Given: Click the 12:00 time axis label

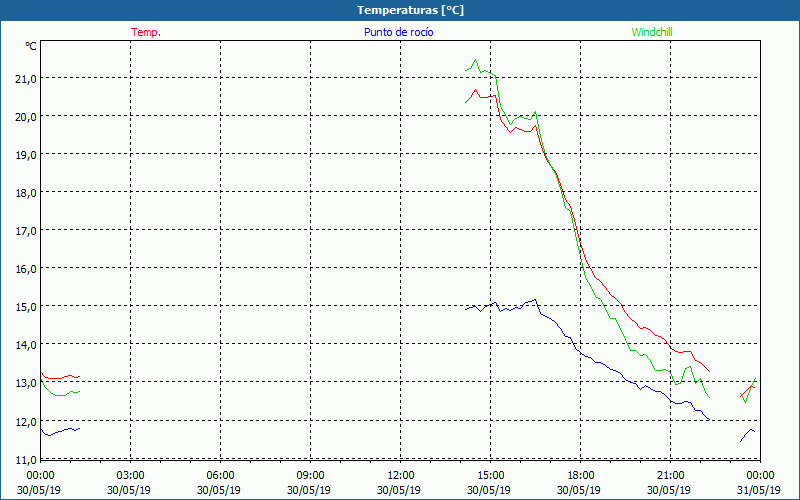Looking at the screenshot, I should pos(401,476).
